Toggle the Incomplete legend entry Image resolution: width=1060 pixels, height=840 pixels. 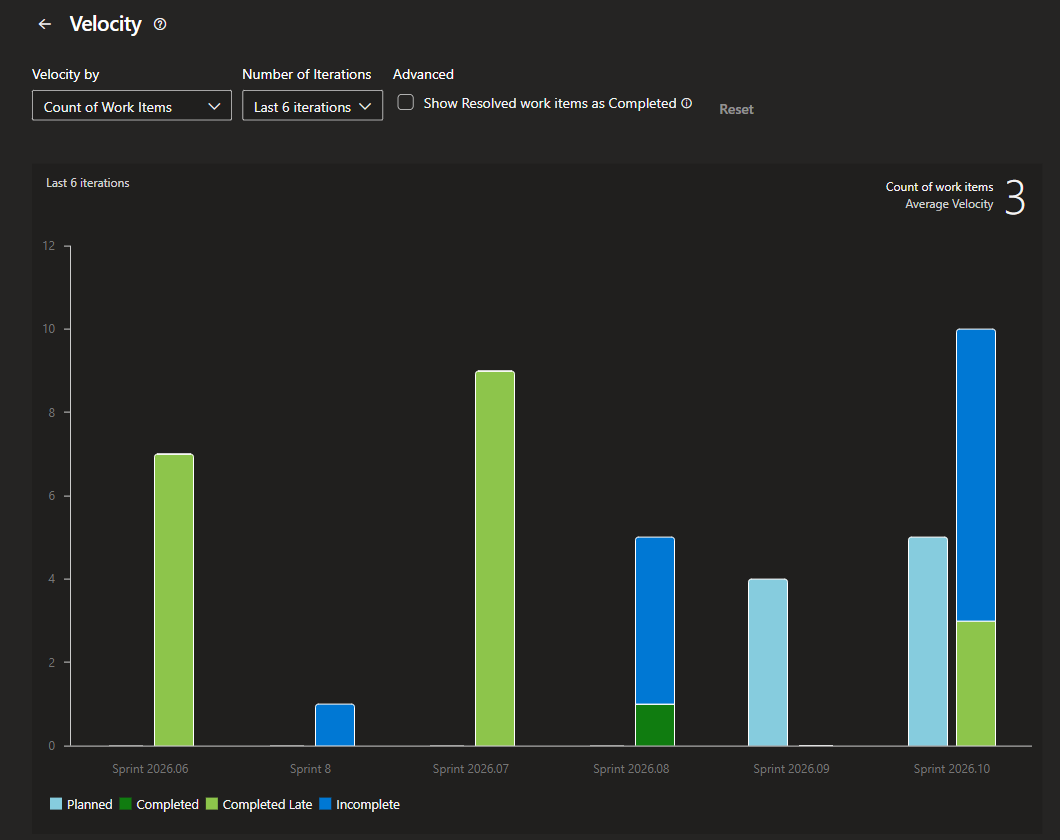click(x=360, y=804)
